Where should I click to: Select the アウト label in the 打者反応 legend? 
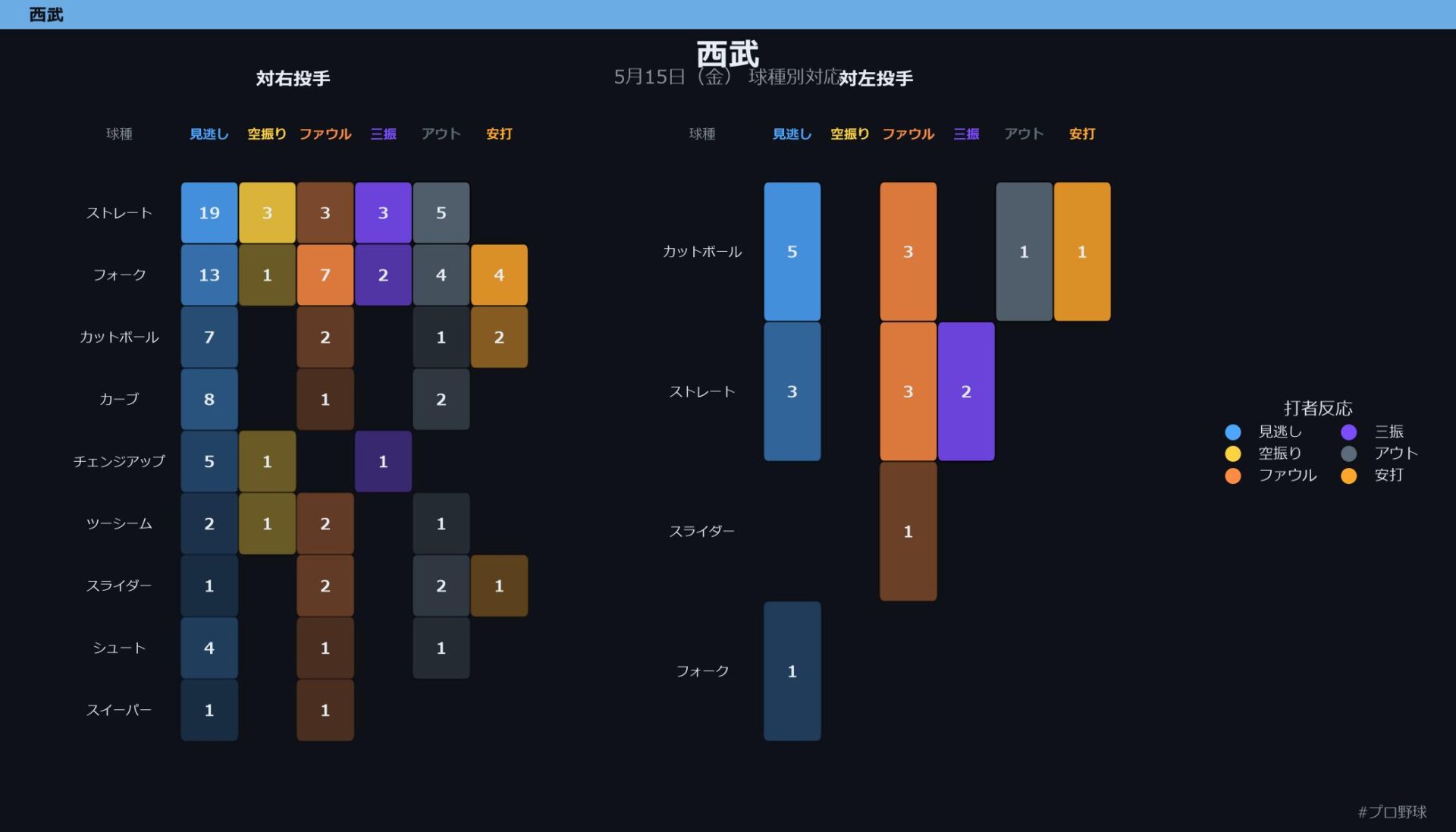pos(1396,454)
